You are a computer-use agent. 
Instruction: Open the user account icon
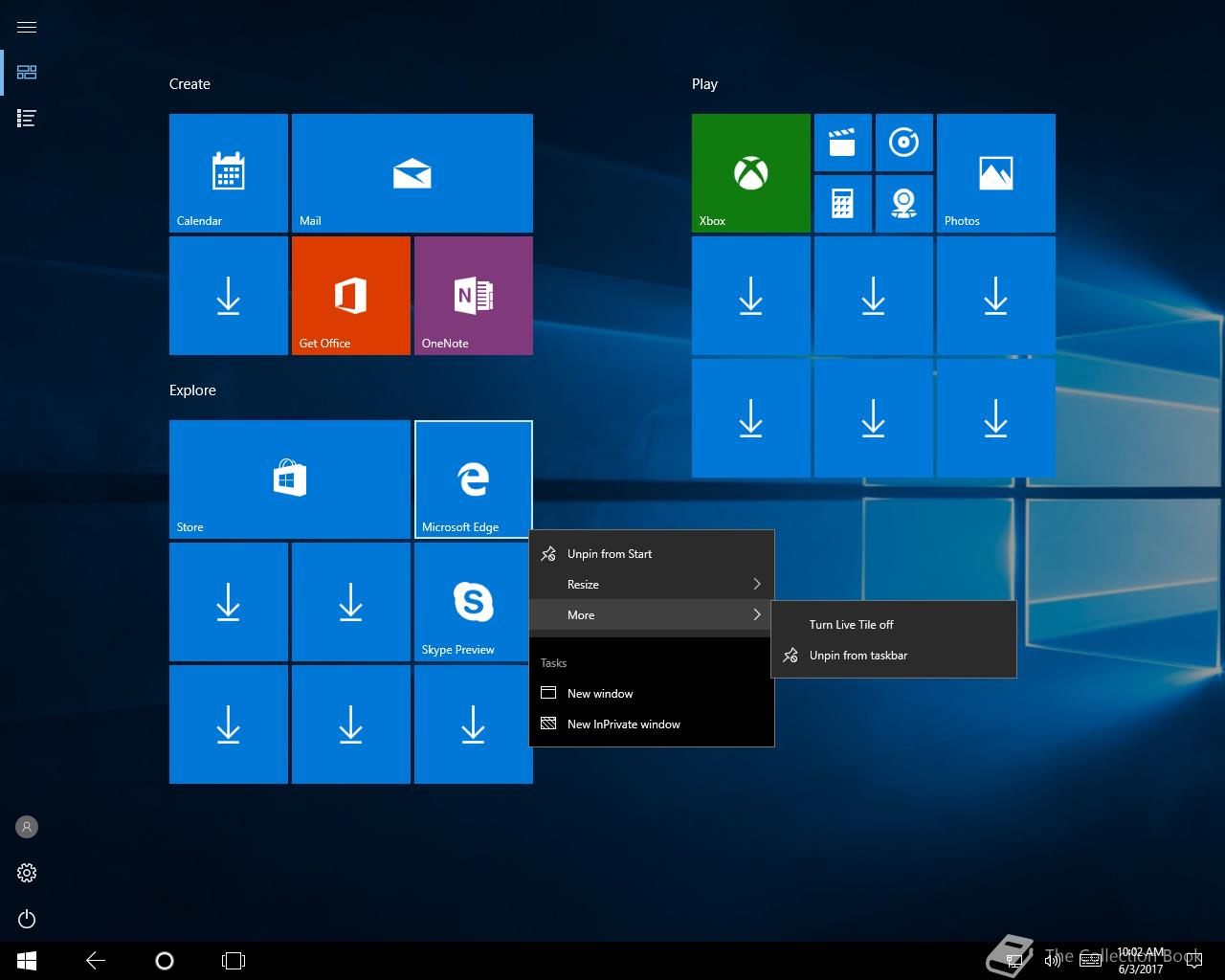[x=27, y=827]
